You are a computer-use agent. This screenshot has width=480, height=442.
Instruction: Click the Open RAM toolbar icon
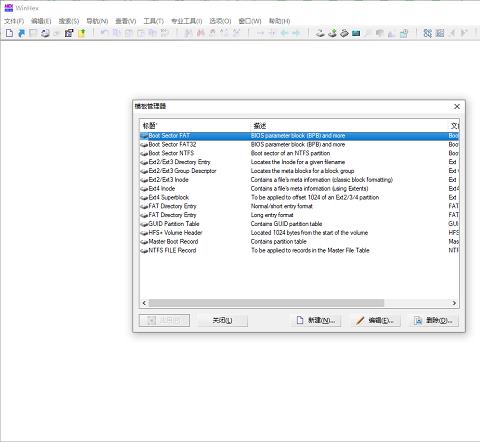pos(344,33)
